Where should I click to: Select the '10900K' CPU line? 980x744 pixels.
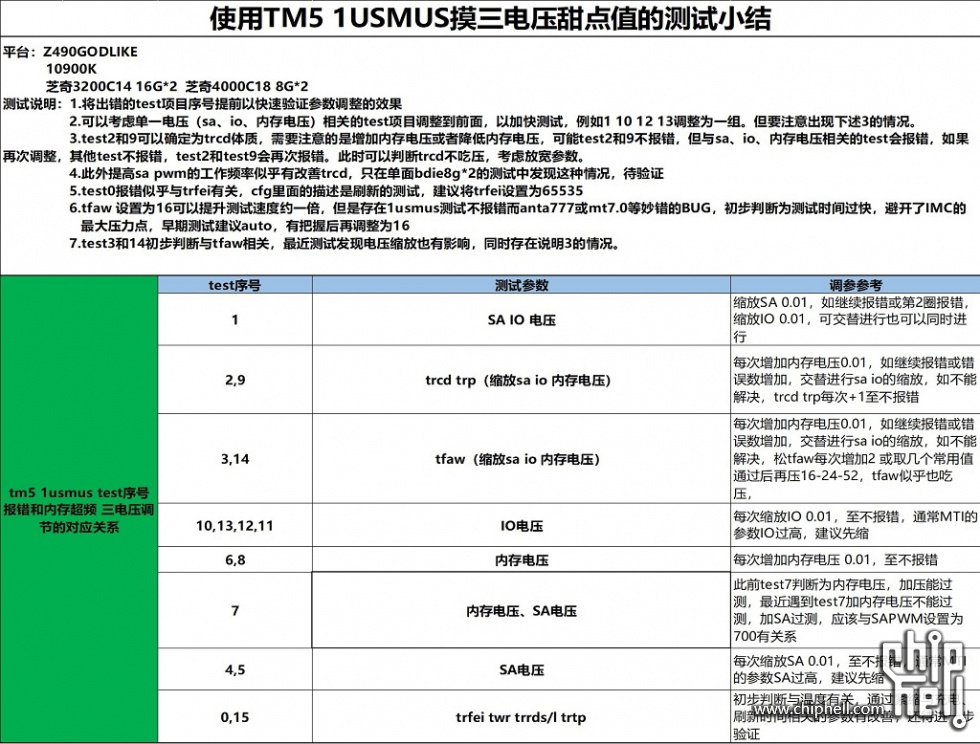(71, 69)
